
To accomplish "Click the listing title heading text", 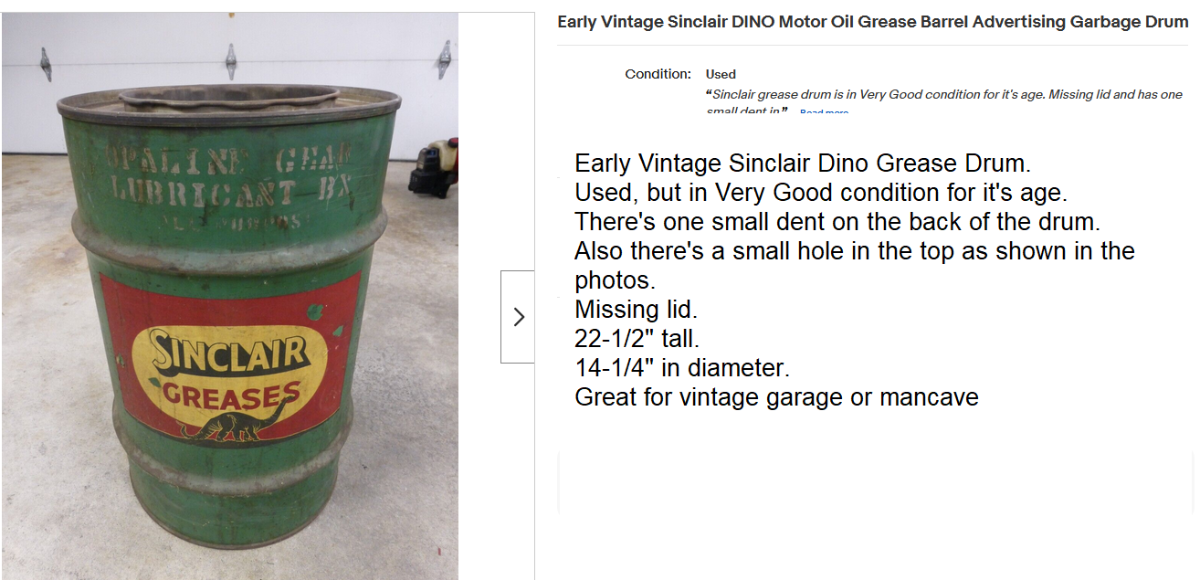I will point(872,22).
